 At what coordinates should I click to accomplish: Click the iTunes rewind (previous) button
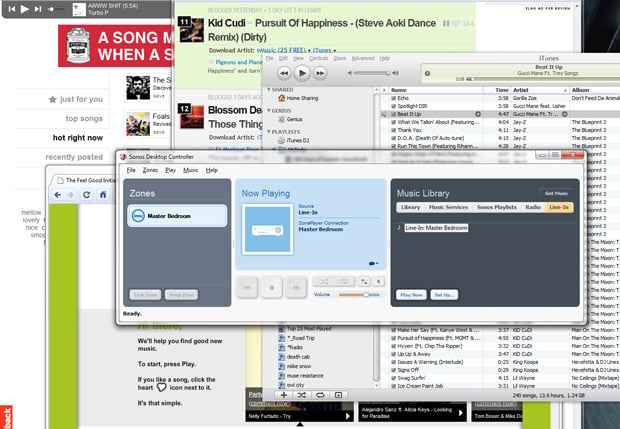(284, 73)
